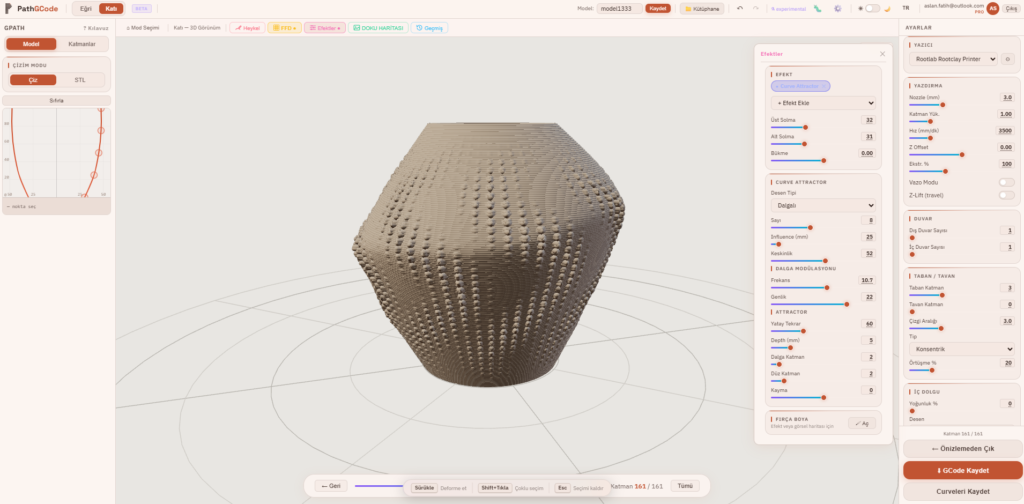1024x504 pixels.
Task: Remove the Curve Attractor effect chip
Action: click(x=824, y=86)
